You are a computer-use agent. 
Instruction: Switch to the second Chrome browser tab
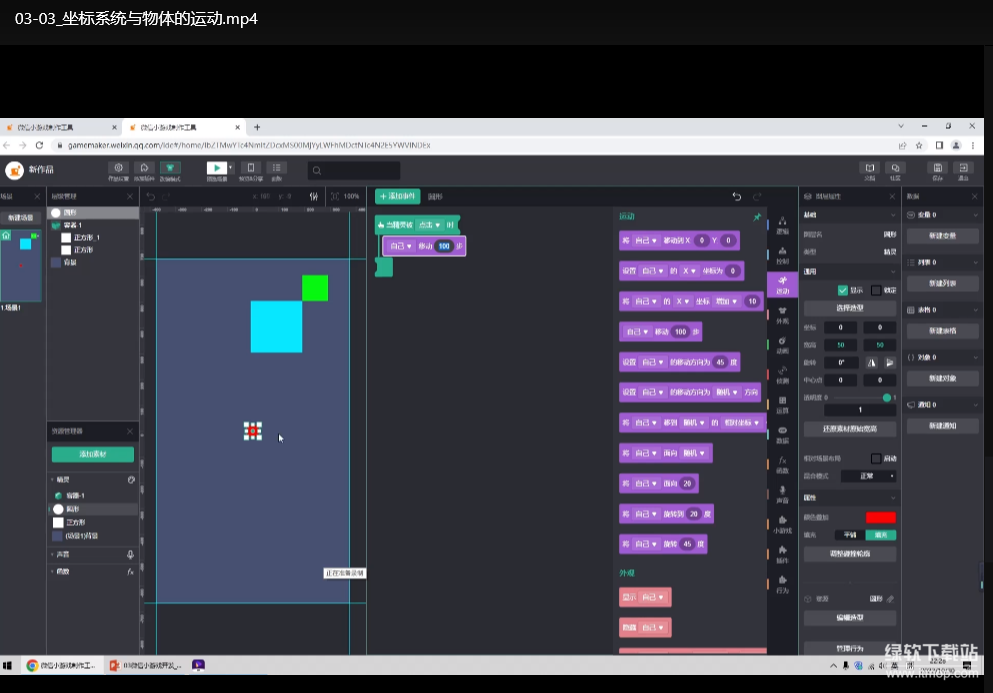coord(180,128)
